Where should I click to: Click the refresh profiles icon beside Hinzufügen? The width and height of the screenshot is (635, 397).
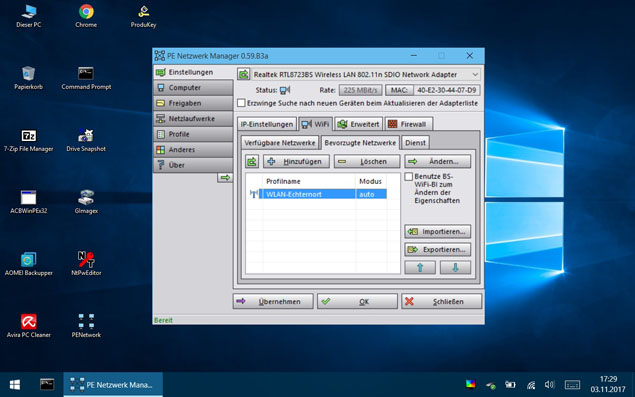tap(252, 162)
